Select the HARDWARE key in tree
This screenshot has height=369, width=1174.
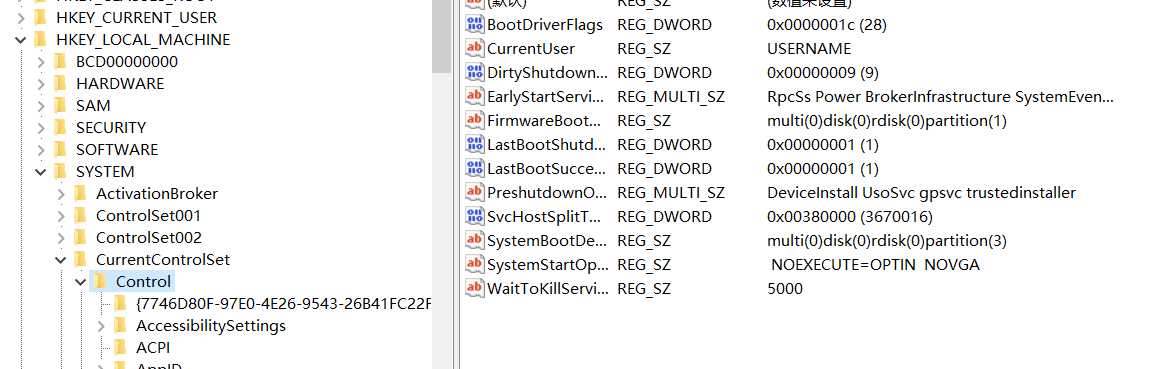[x=120, y=84]
